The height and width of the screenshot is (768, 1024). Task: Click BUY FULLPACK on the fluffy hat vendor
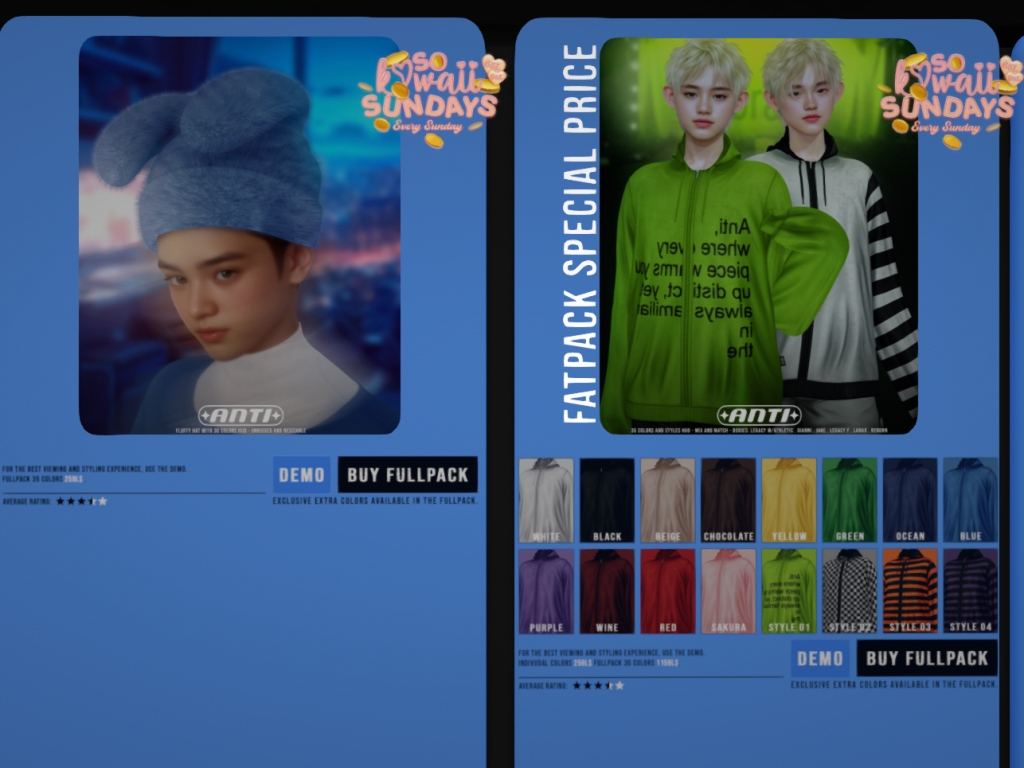tap(408, 475)
